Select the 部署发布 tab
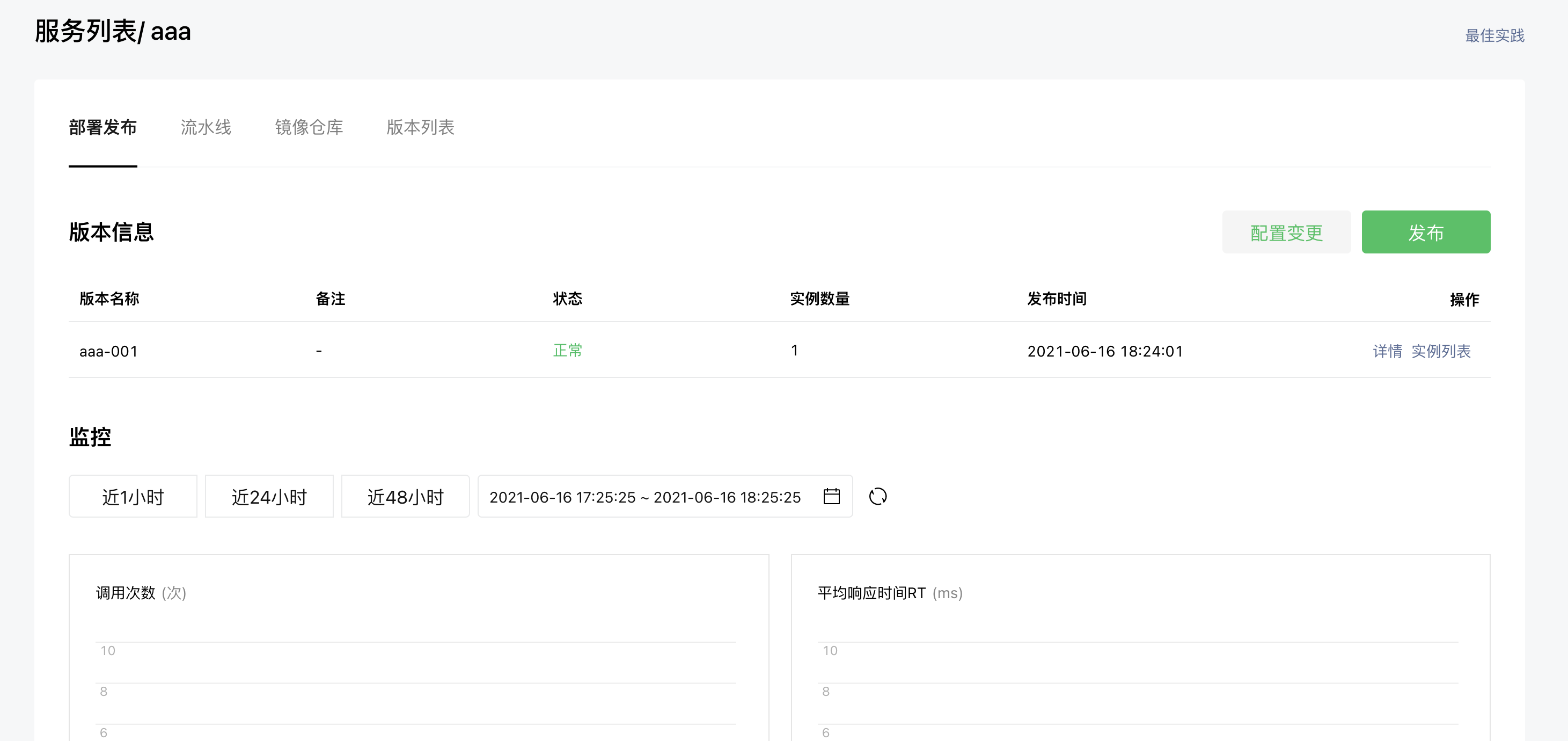Image resolution: width=1568 pixels, height=741 pixels. [103, 127]
